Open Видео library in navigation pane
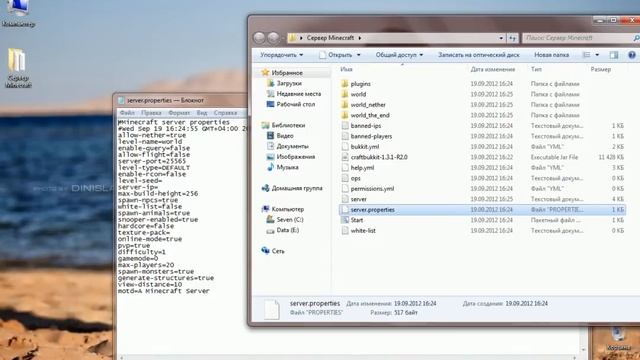Viewport: 640px width, 360px height. [284, 136]
